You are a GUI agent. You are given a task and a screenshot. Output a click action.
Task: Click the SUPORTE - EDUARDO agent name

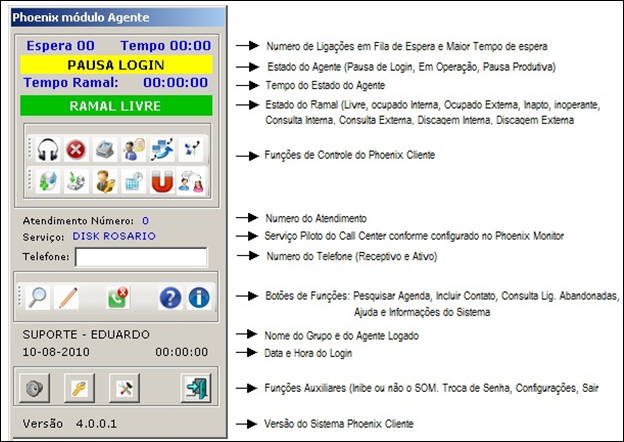pyautogui.click(x=86, y=335)
